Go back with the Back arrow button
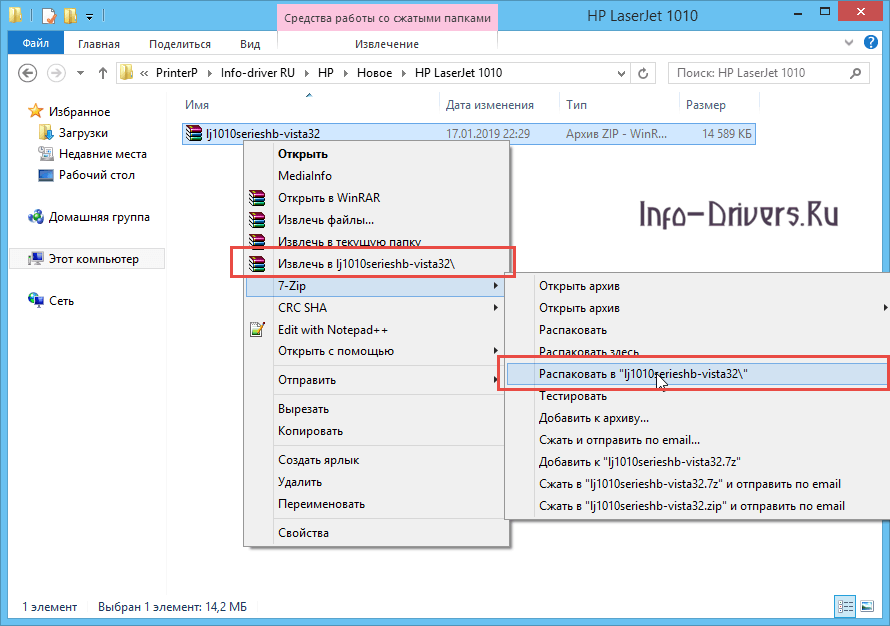The image size is (890, 626). [x=28, y=73]
